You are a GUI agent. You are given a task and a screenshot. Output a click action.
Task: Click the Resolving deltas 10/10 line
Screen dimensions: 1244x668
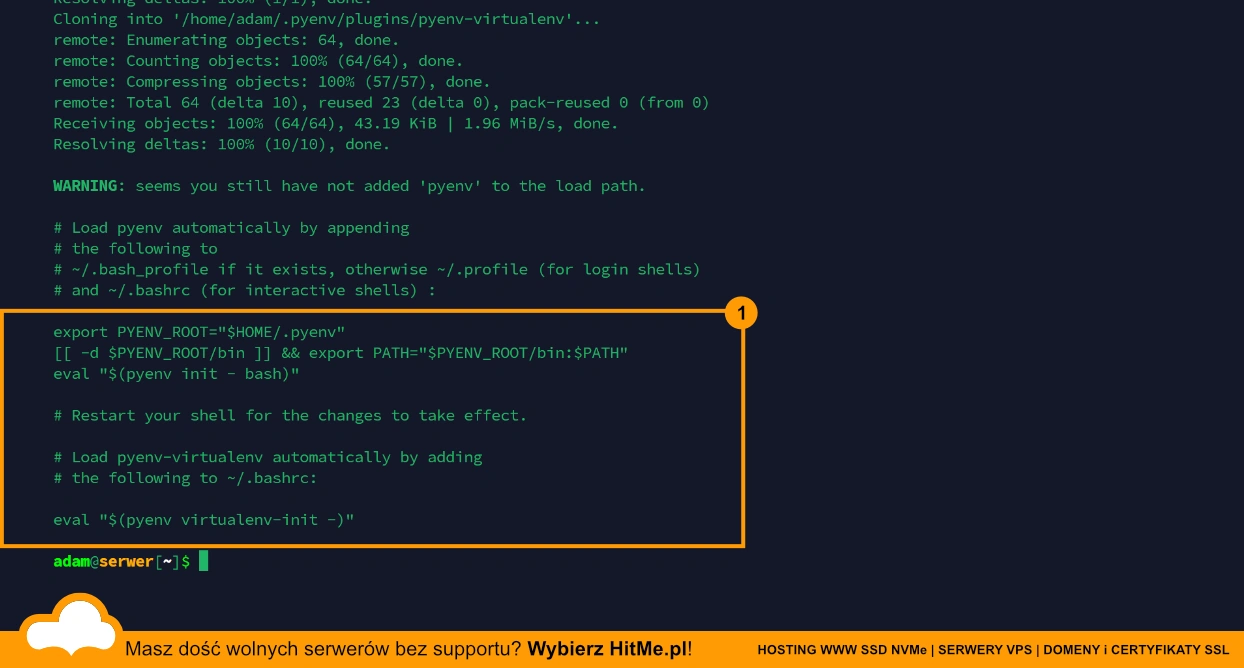pyautogui.click(x=221, y=145)
